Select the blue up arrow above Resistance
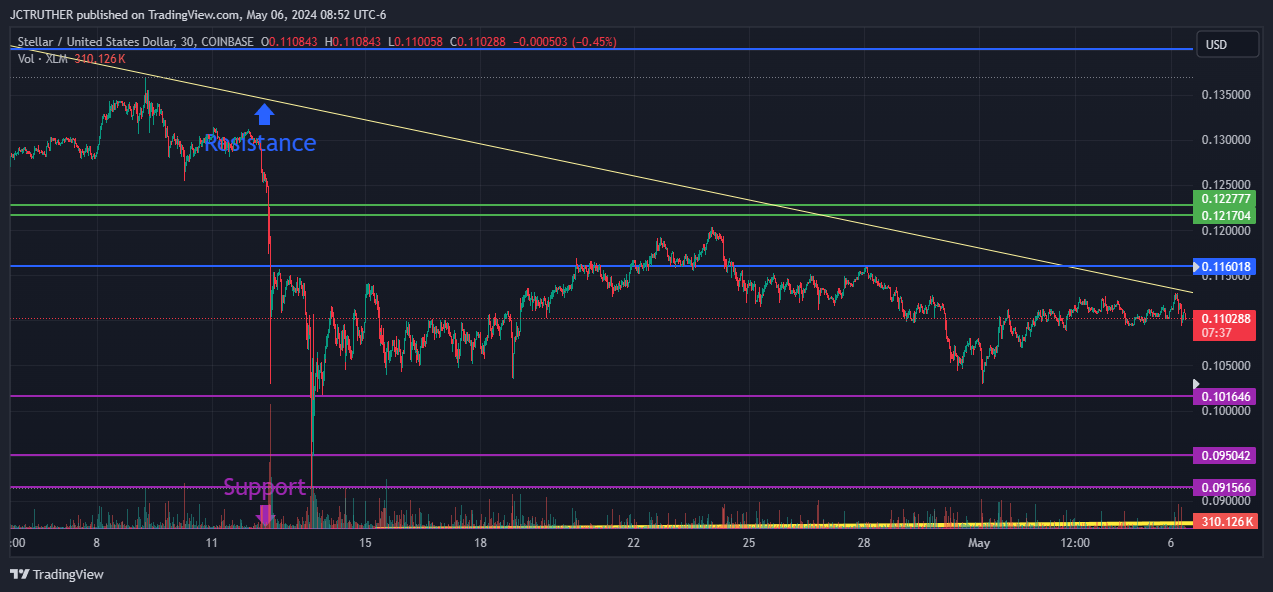Viewport: 1273px width, 592px height. pos(264,114)
